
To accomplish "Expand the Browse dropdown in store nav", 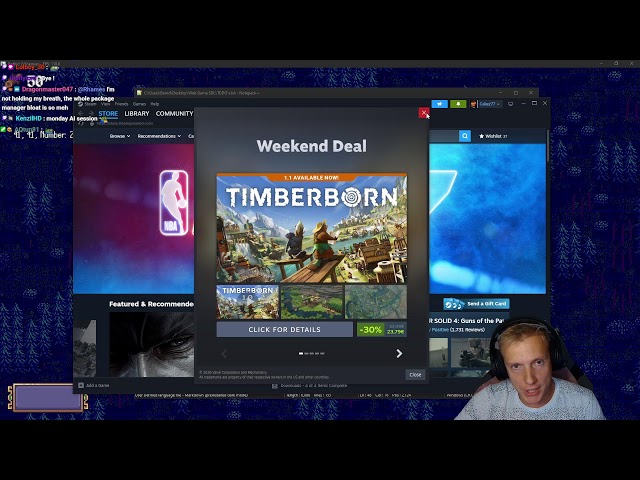I will [x=120, y=136].
